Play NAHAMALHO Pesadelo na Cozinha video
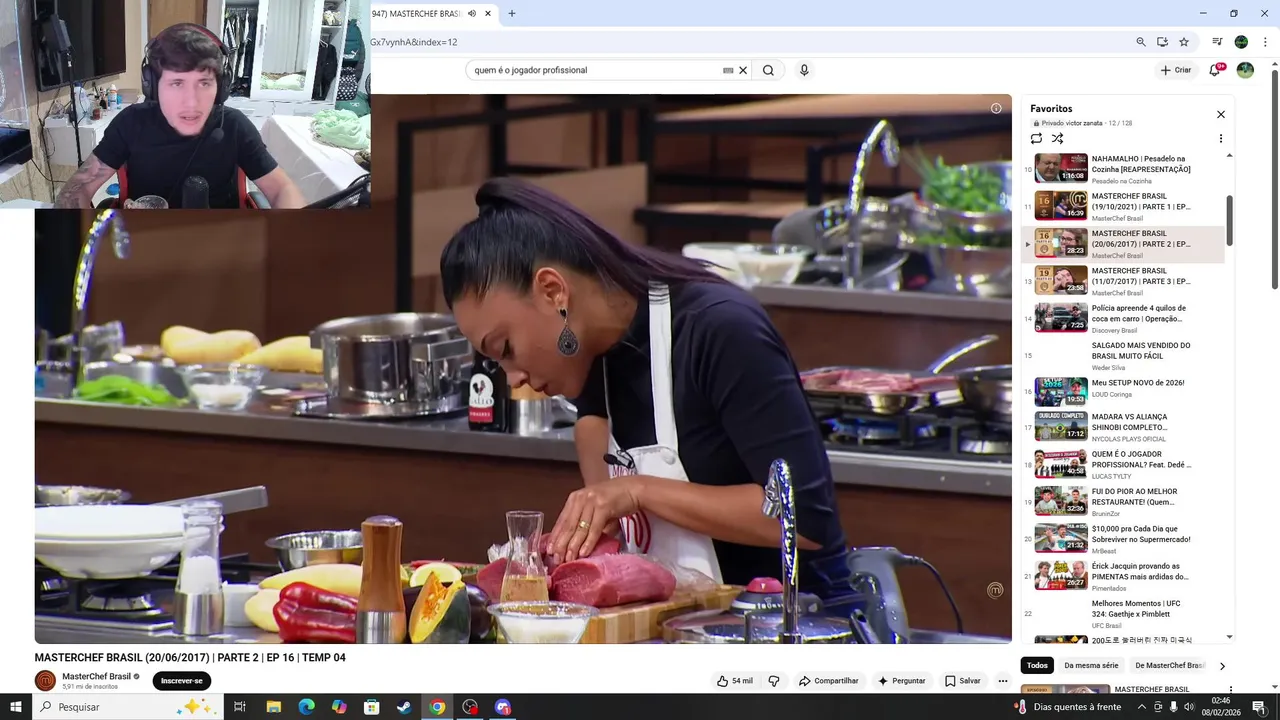Screen dimensions: 1280x720 tap(1123, 168)
